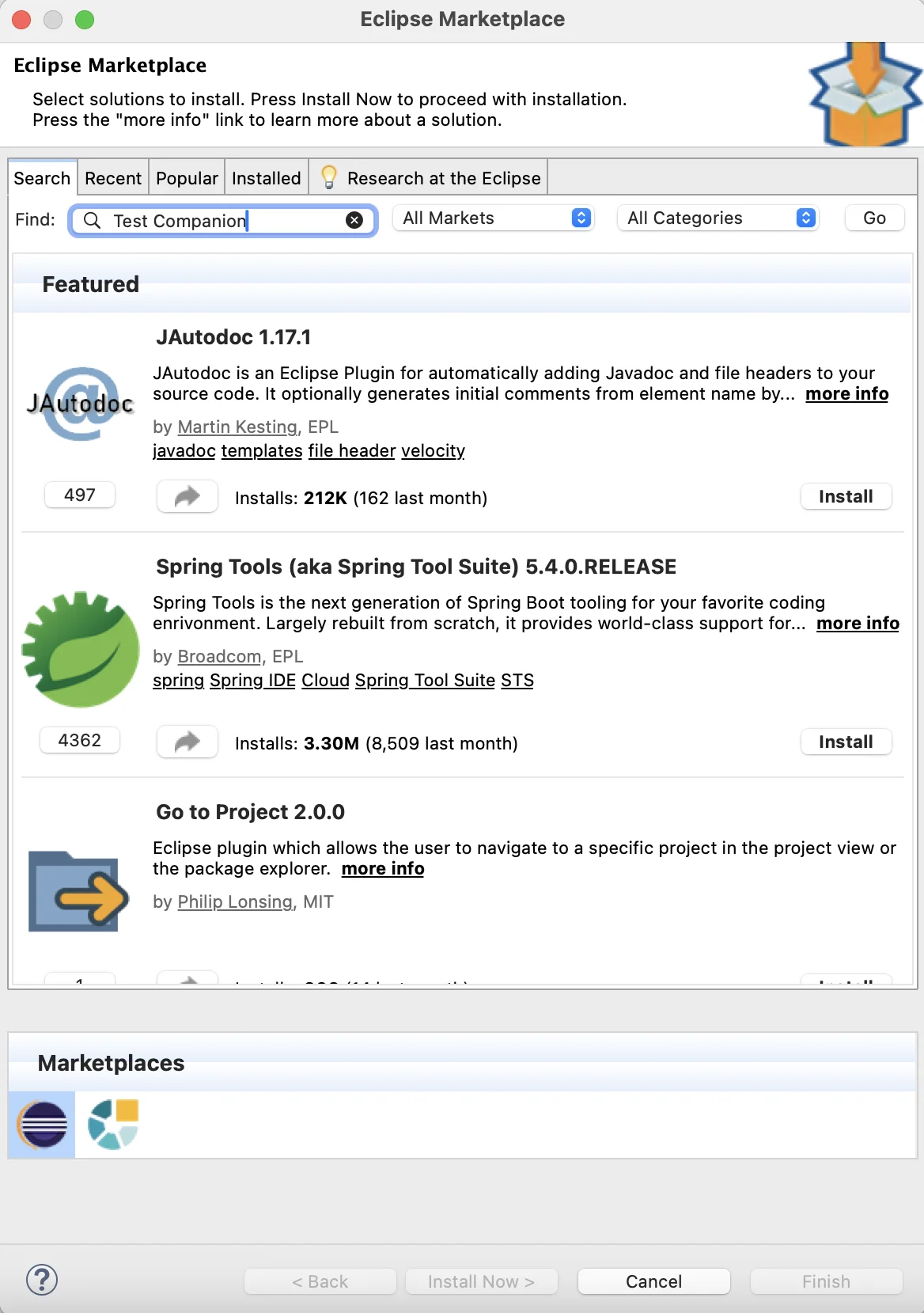Click the Marketplaces section heading
The image size is (924, 1313).
pos(112,1063)
